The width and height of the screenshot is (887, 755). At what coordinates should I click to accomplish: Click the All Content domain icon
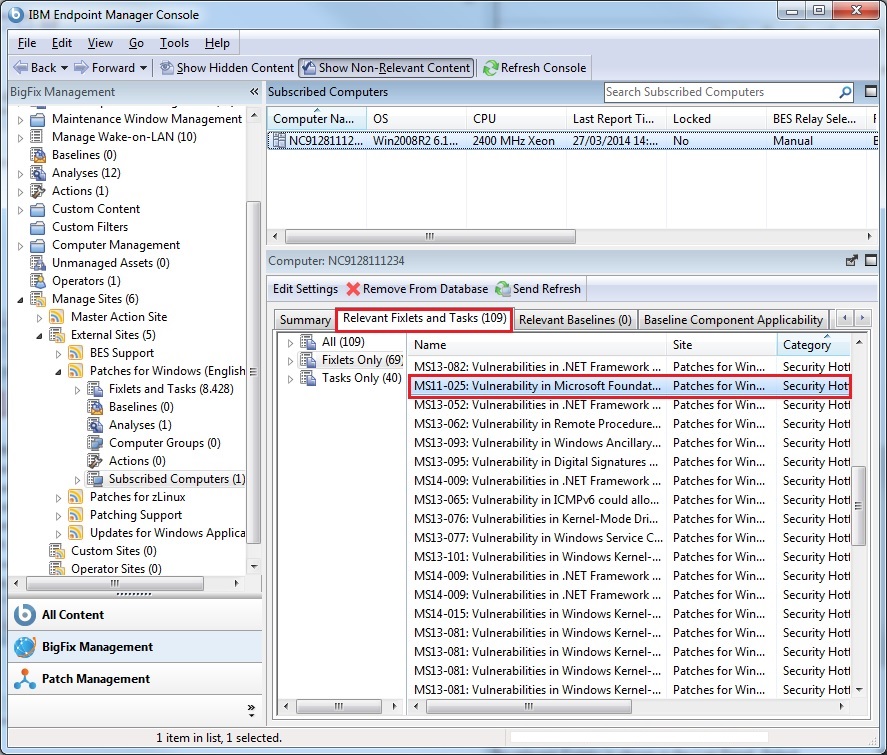point(24,615)
